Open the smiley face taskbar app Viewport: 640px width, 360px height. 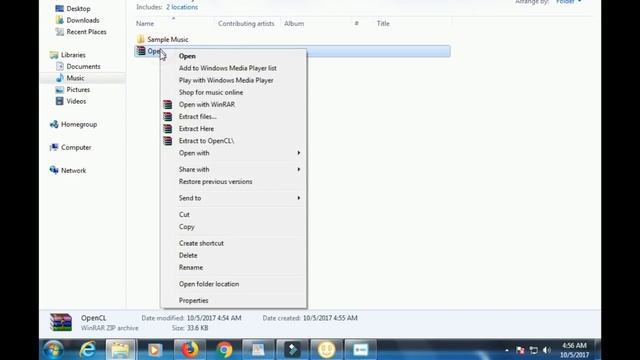coord(326,350)
